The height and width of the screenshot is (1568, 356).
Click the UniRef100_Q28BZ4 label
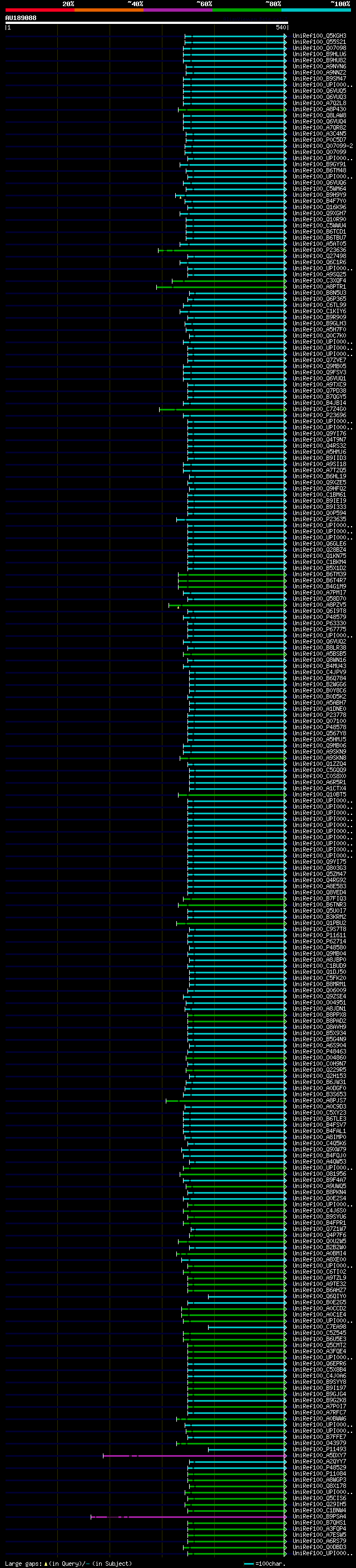[x=319, y=550]
